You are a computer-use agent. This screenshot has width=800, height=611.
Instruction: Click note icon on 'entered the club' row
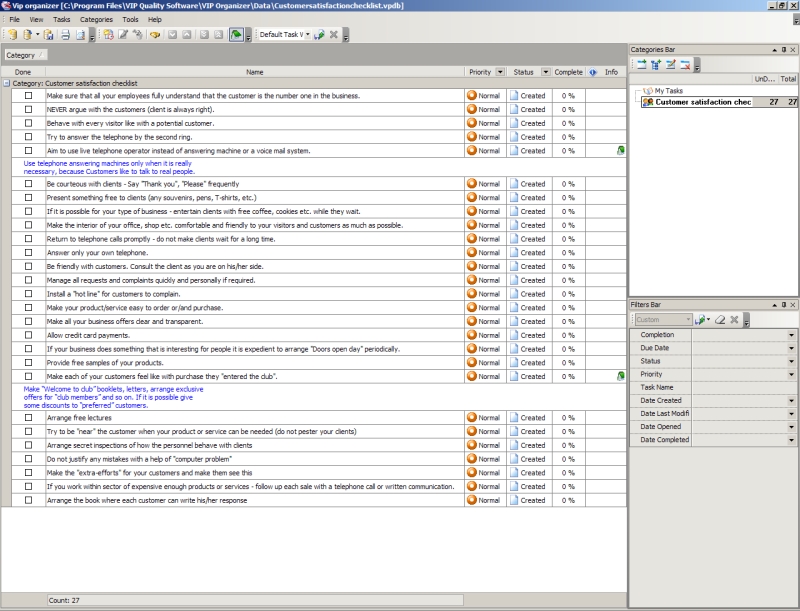(620, 376)
